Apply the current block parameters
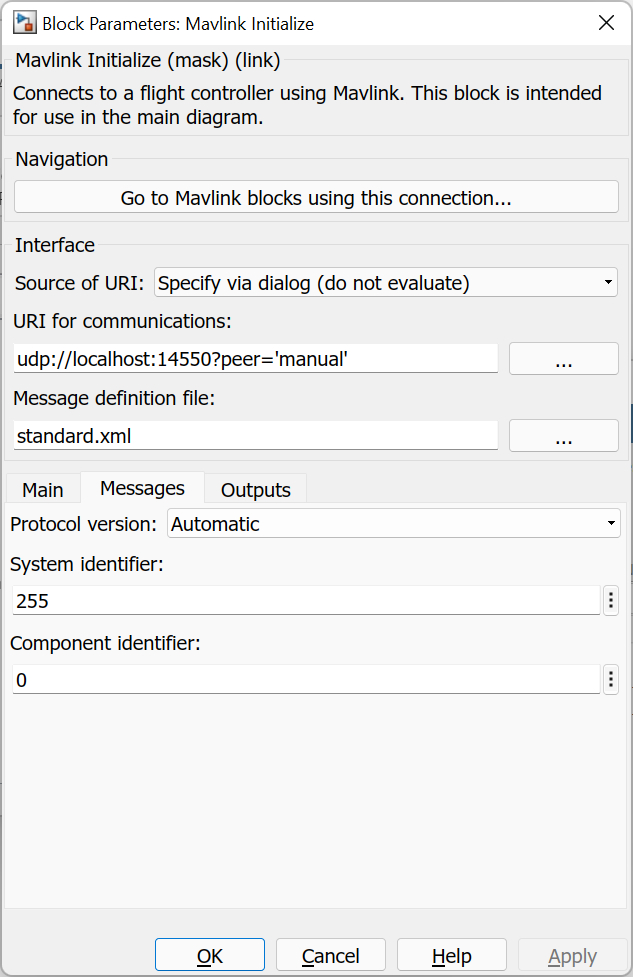This screenshot has width=633, height=977. (x=572, y=955)
